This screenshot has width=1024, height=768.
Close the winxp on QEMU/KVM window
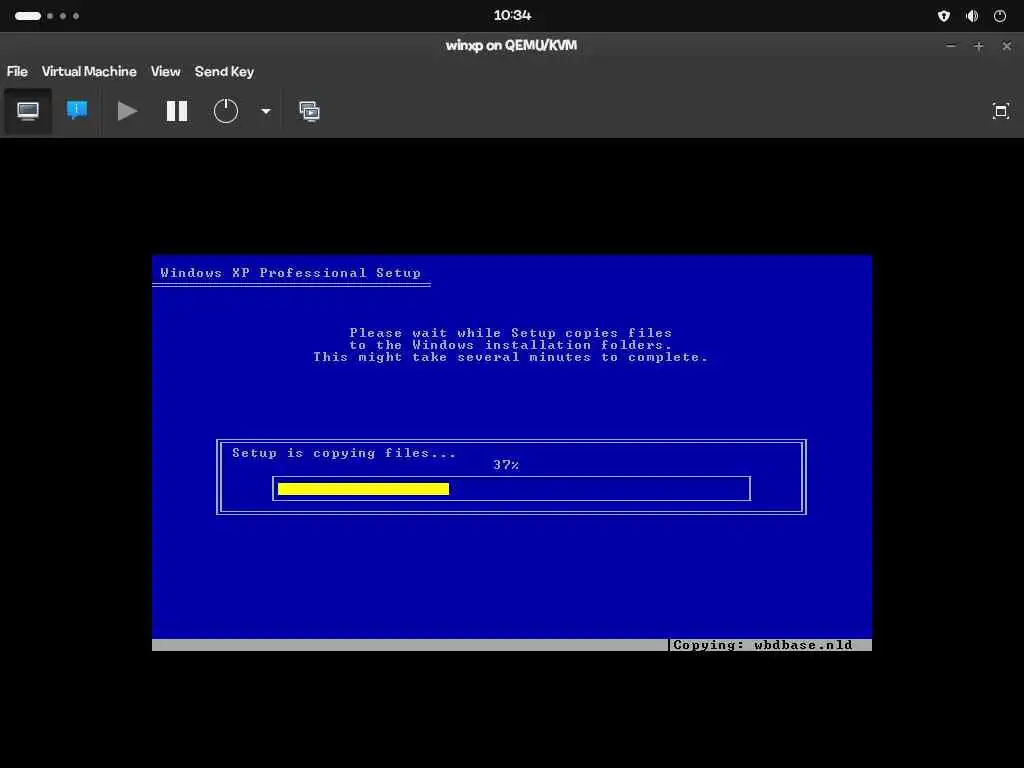point(1006,46)
